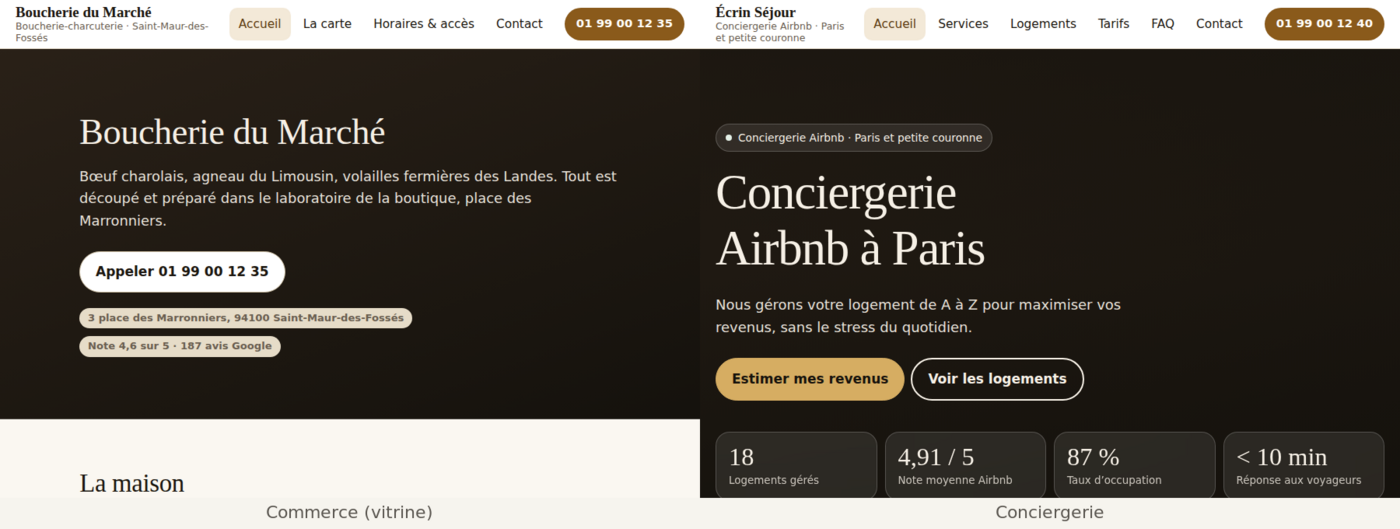This screenshot has height=529, width=1400.
Task: Click the 18 Logements gérés stat card
Action: tap(796, 466)
